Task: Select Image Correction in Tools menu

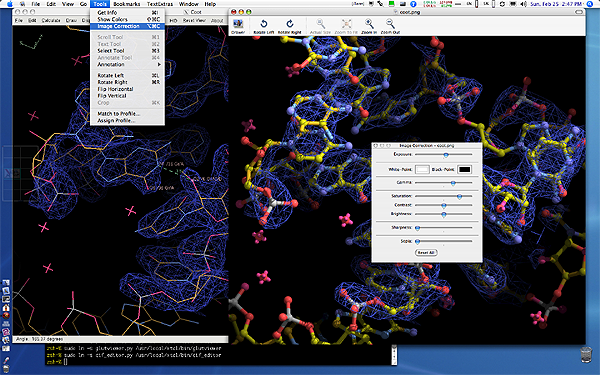Action: (x=127, y=26)
